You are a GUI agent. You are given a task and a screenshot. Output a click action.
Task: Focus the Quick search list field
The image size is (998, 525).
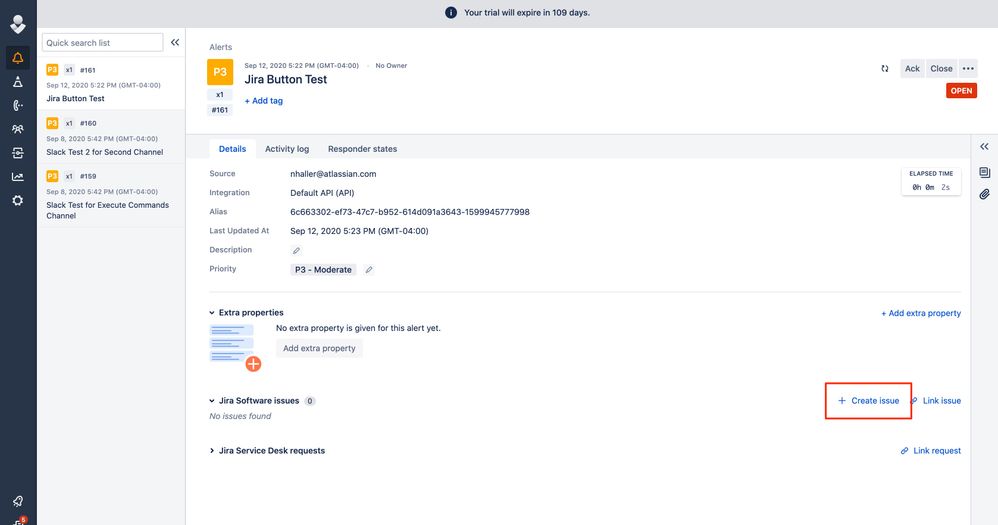pyautogui.click(x=102, y=43)
